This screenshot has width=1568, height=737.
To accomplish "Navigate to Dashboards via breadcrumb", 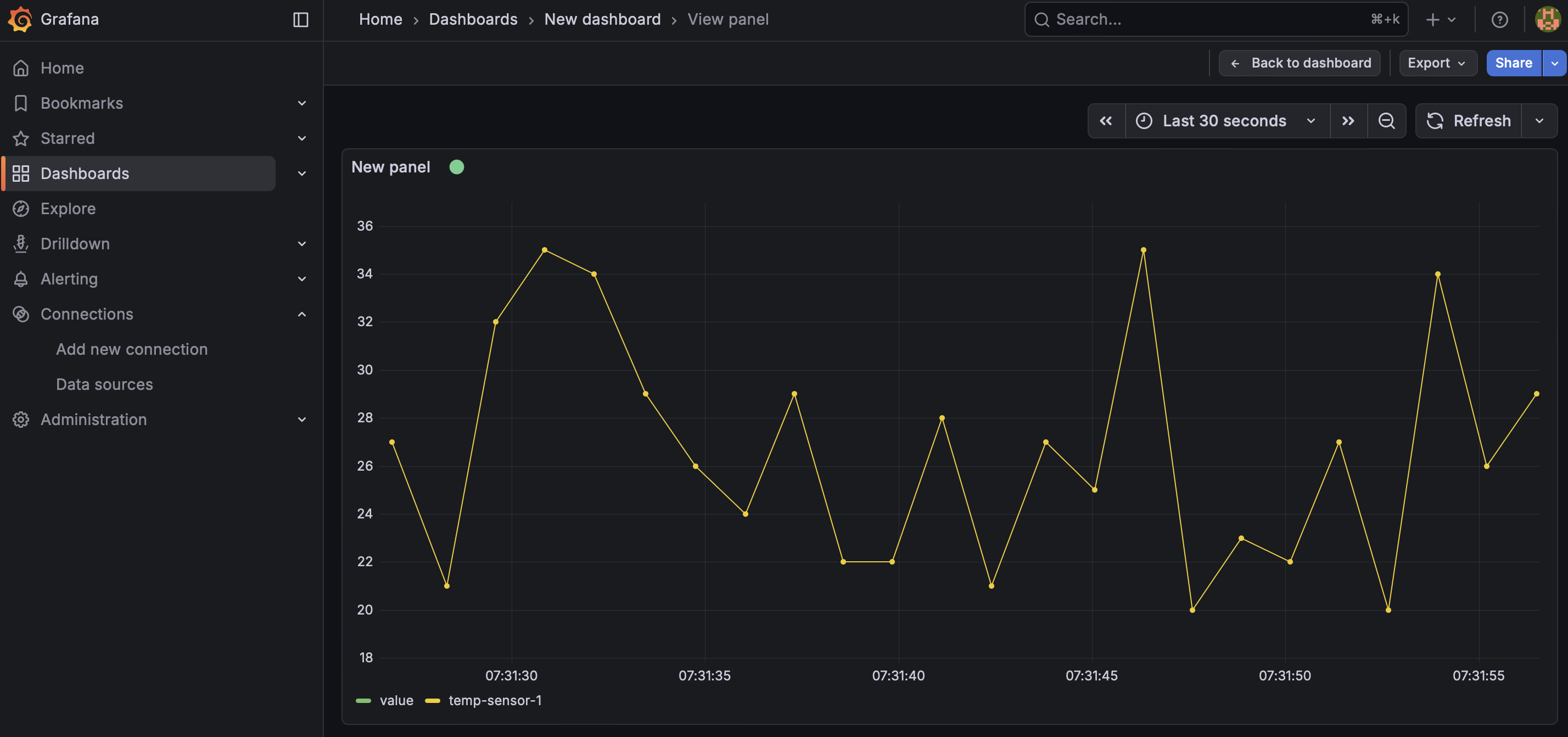I will (473, 19).
